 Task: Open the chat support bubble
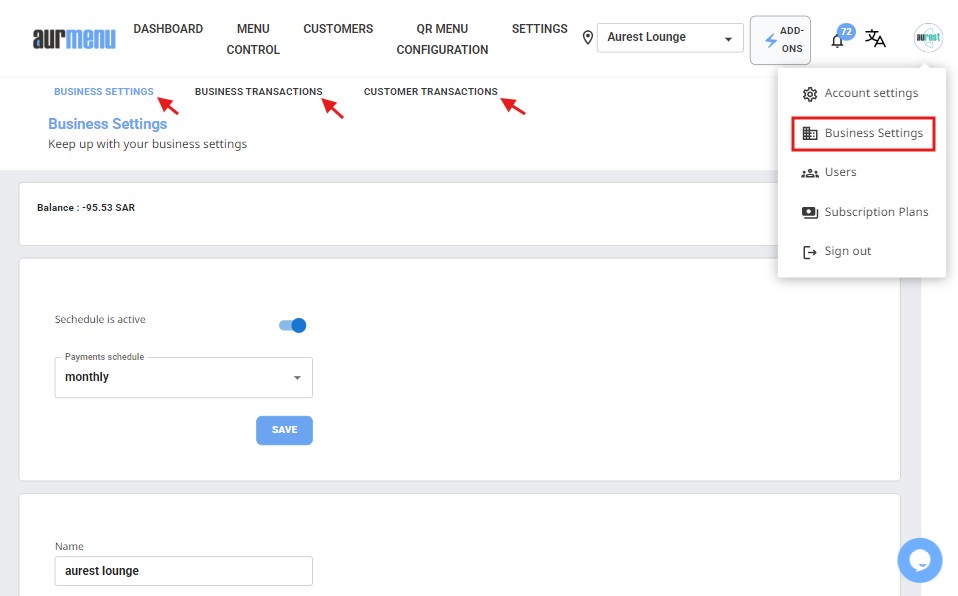pyautogui.click(x=919, y=559)
